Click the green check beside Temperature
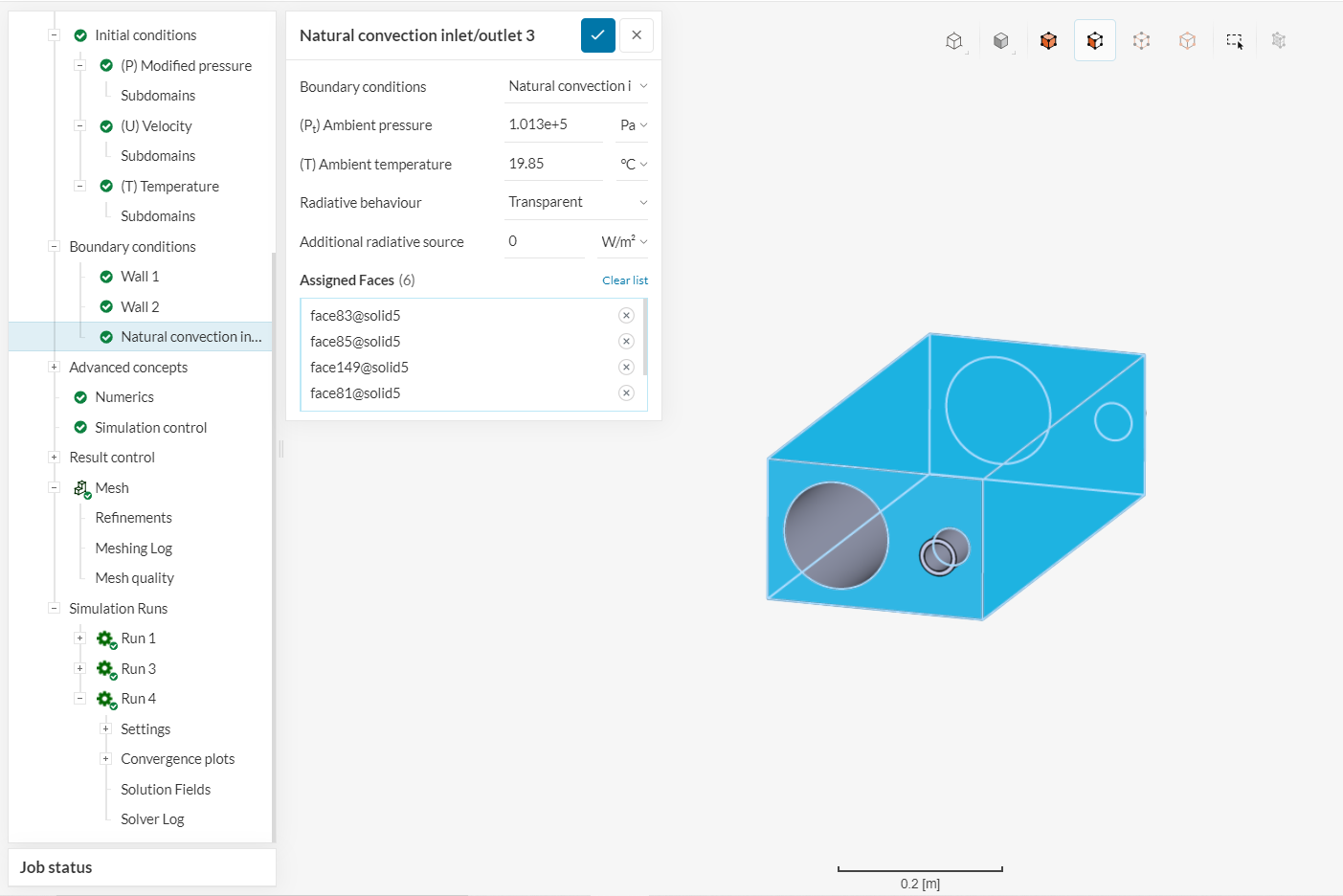 point(106,187)
